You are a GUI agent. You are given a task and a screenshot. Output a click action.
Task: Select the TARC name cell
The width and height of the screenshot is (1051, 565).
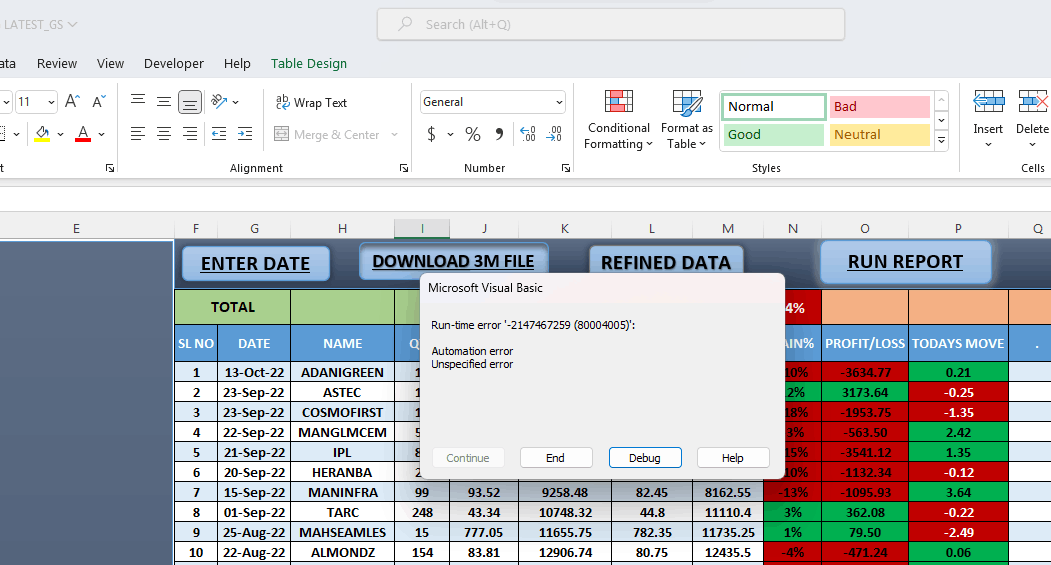[x=343, y=512]
